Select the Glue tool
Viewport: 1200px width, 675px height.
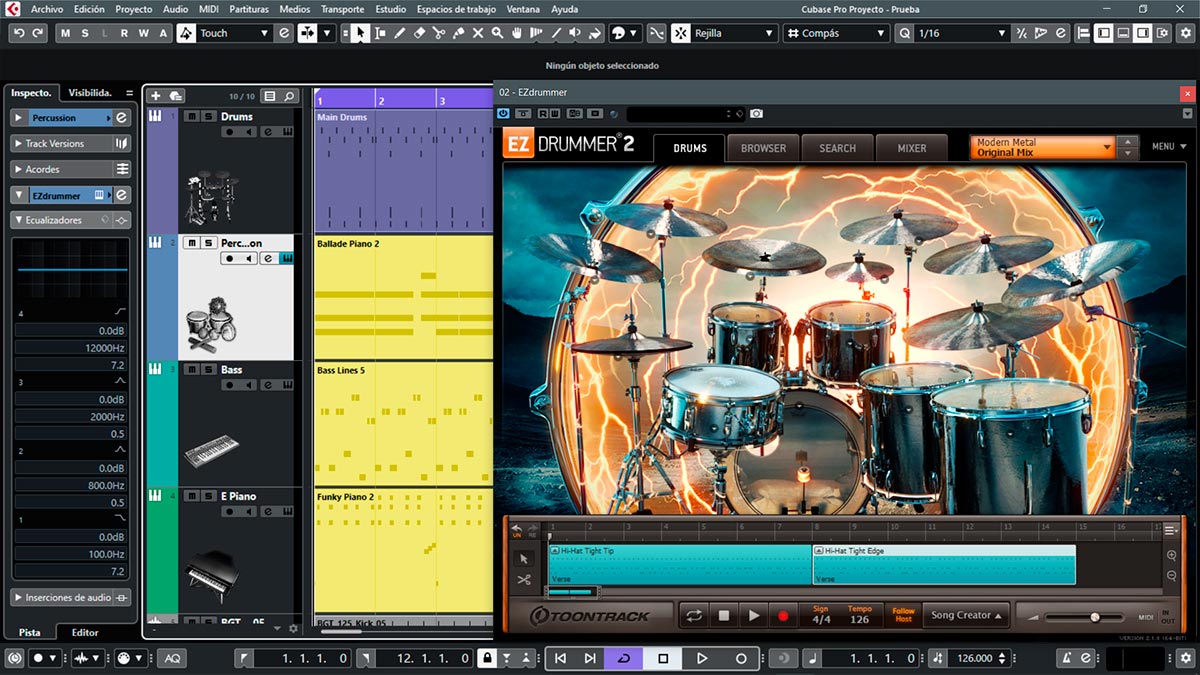458,33
